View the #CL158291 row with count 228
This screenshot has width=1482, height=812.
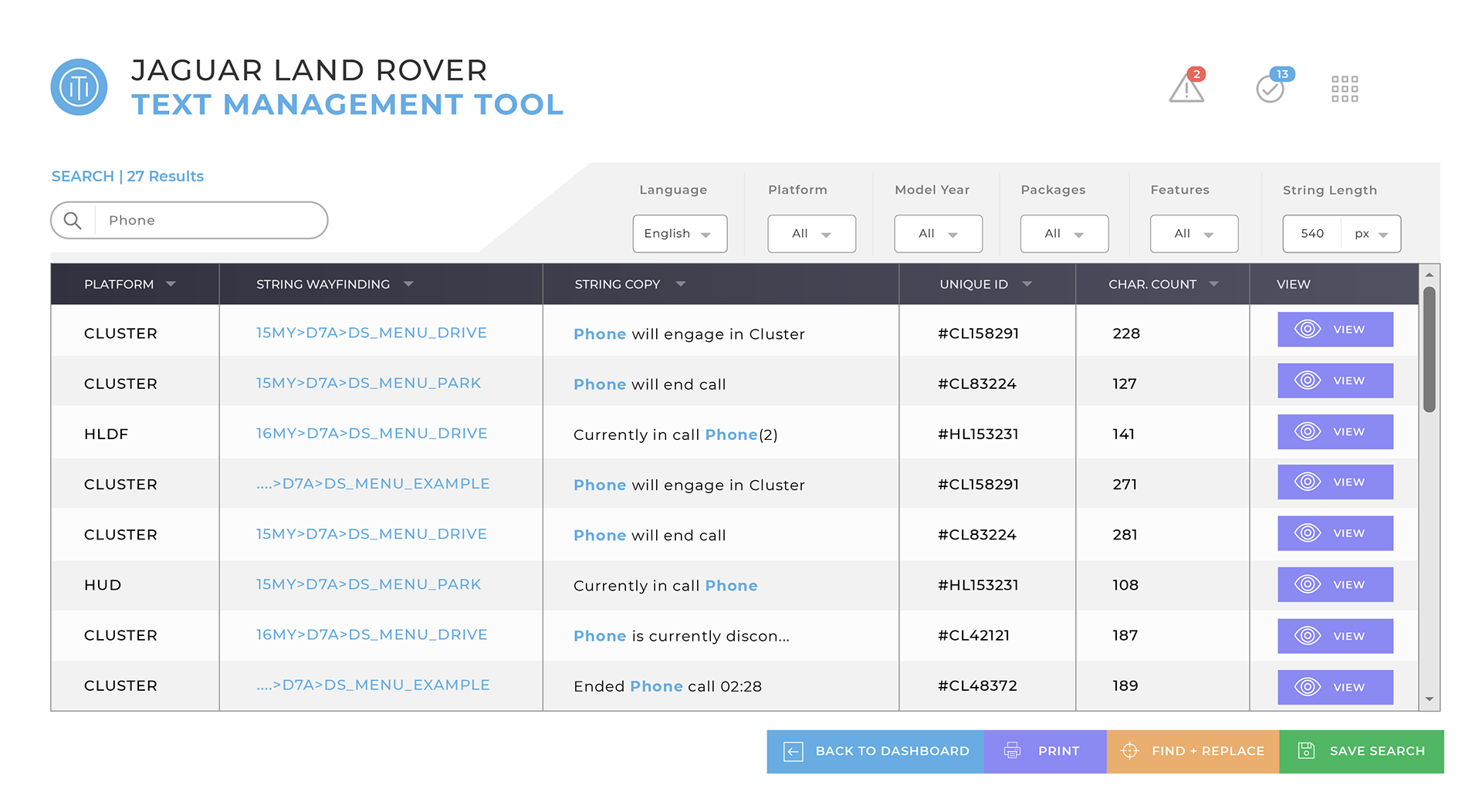click(1335, 330)
